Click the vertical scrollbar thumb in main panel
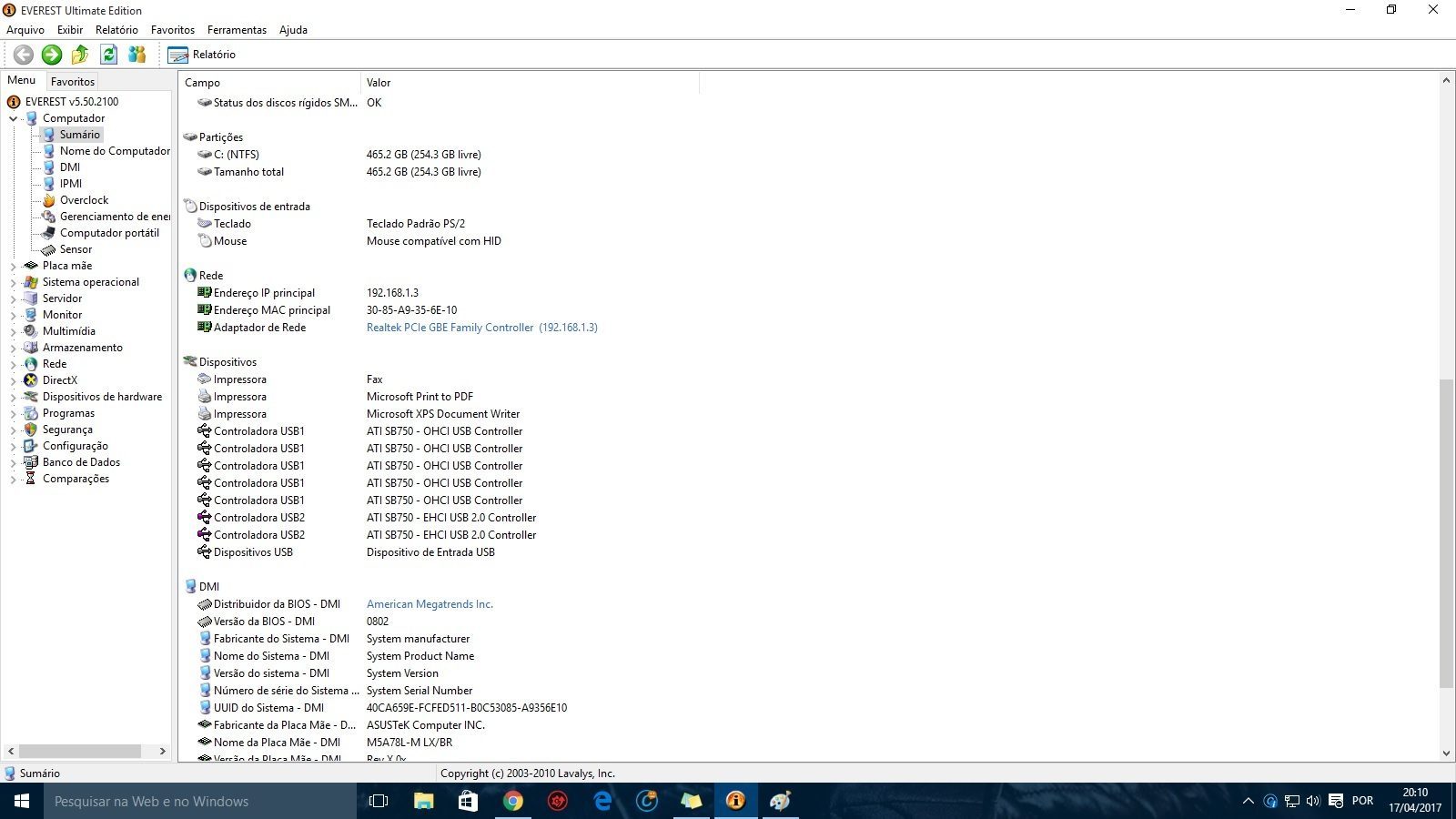 click(x=1446, y=533)
